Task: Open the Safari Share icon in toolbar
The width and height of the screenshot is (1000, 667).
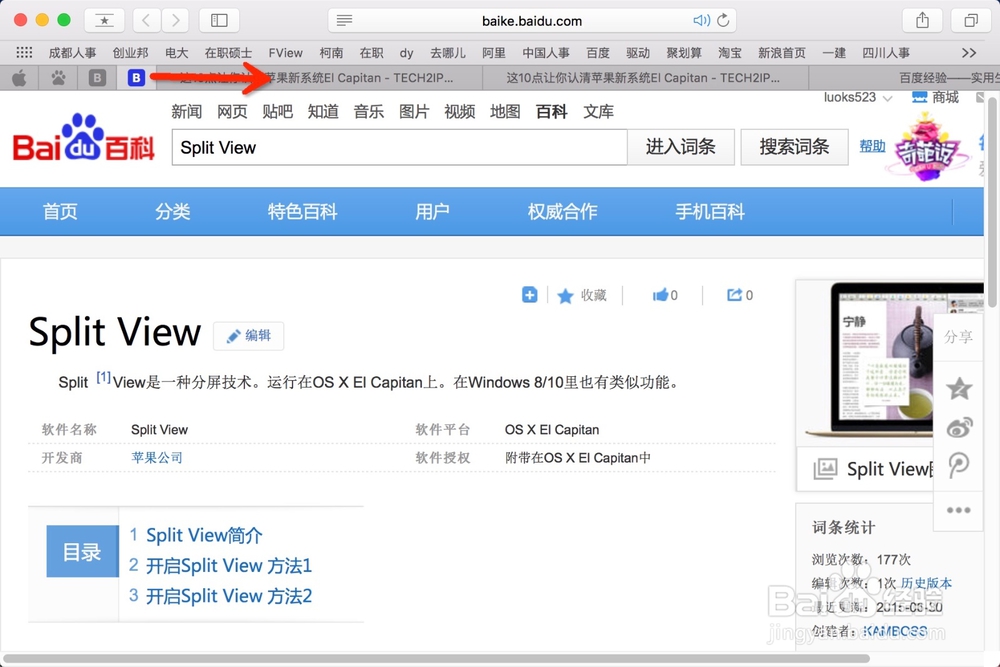Action: tap(921, 19)
